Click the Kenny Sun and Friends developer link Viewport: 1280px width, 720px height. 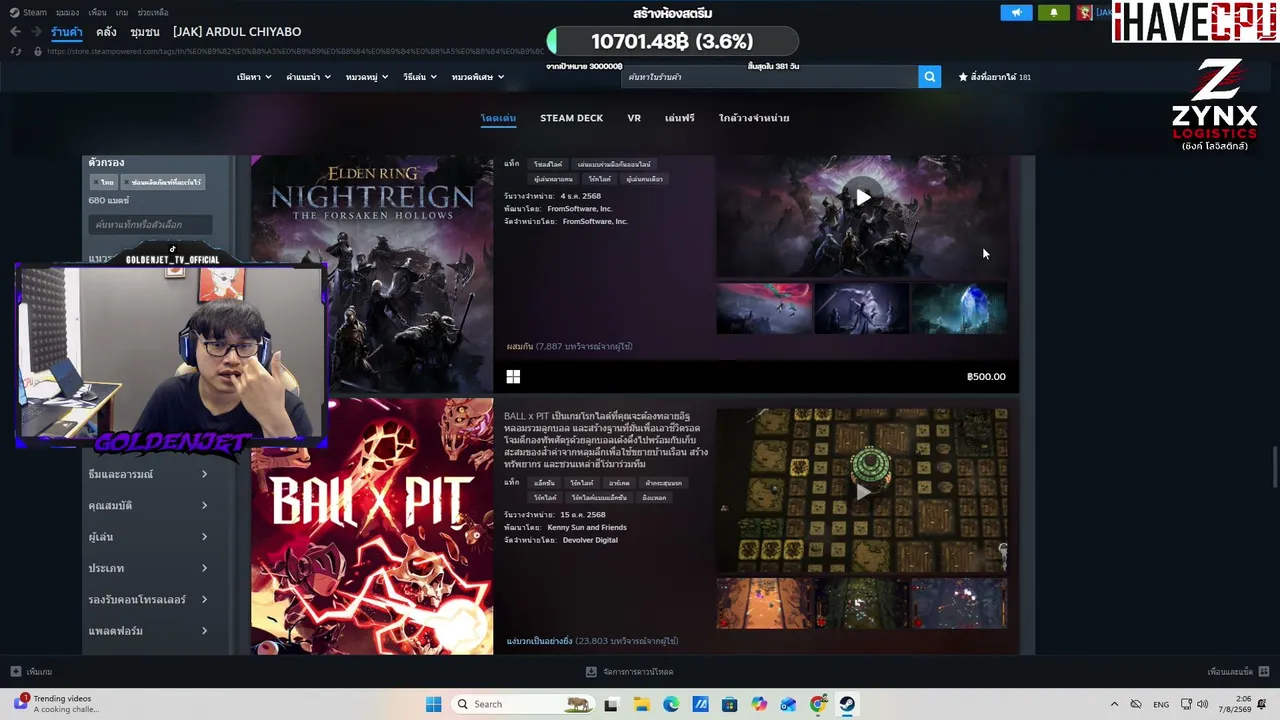tap(587, 527)
